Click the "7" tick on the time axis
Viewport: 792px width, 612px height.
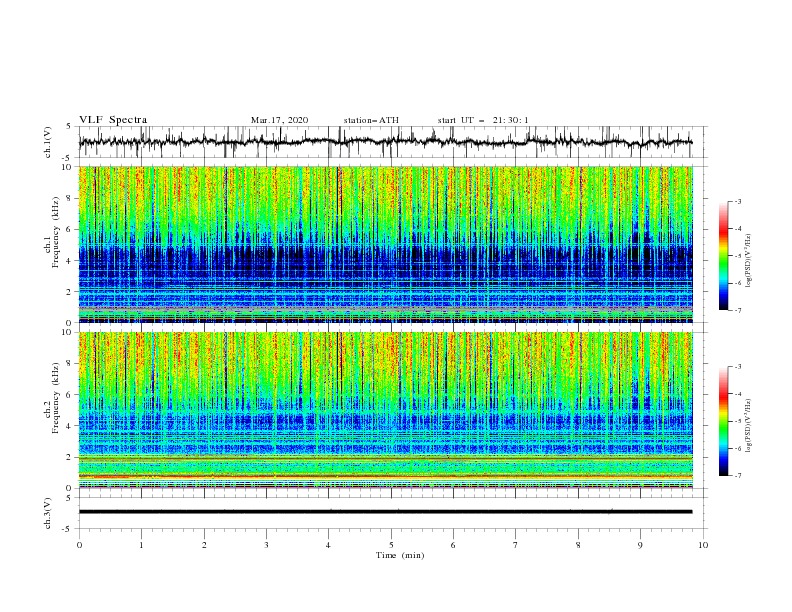point(516,545)
